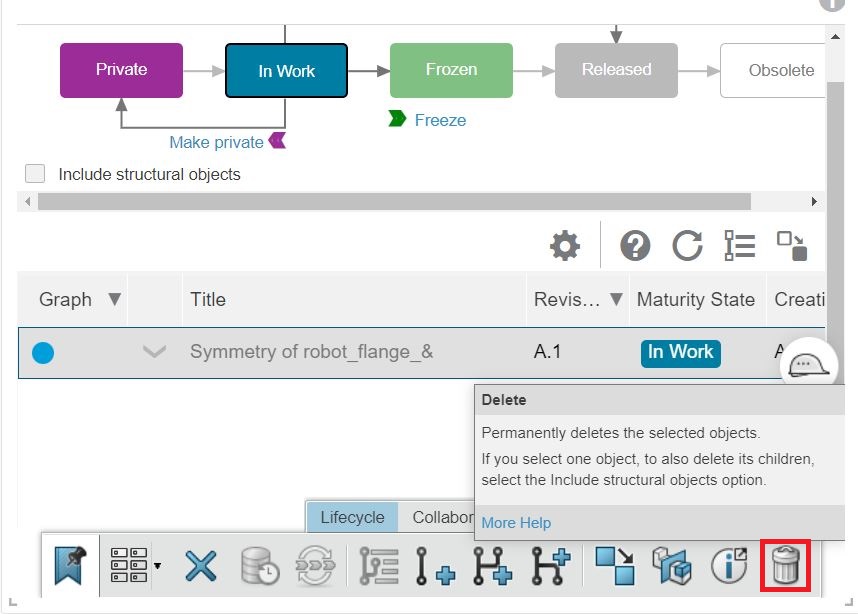Click the refresh arrow icon

click(687, 245)
